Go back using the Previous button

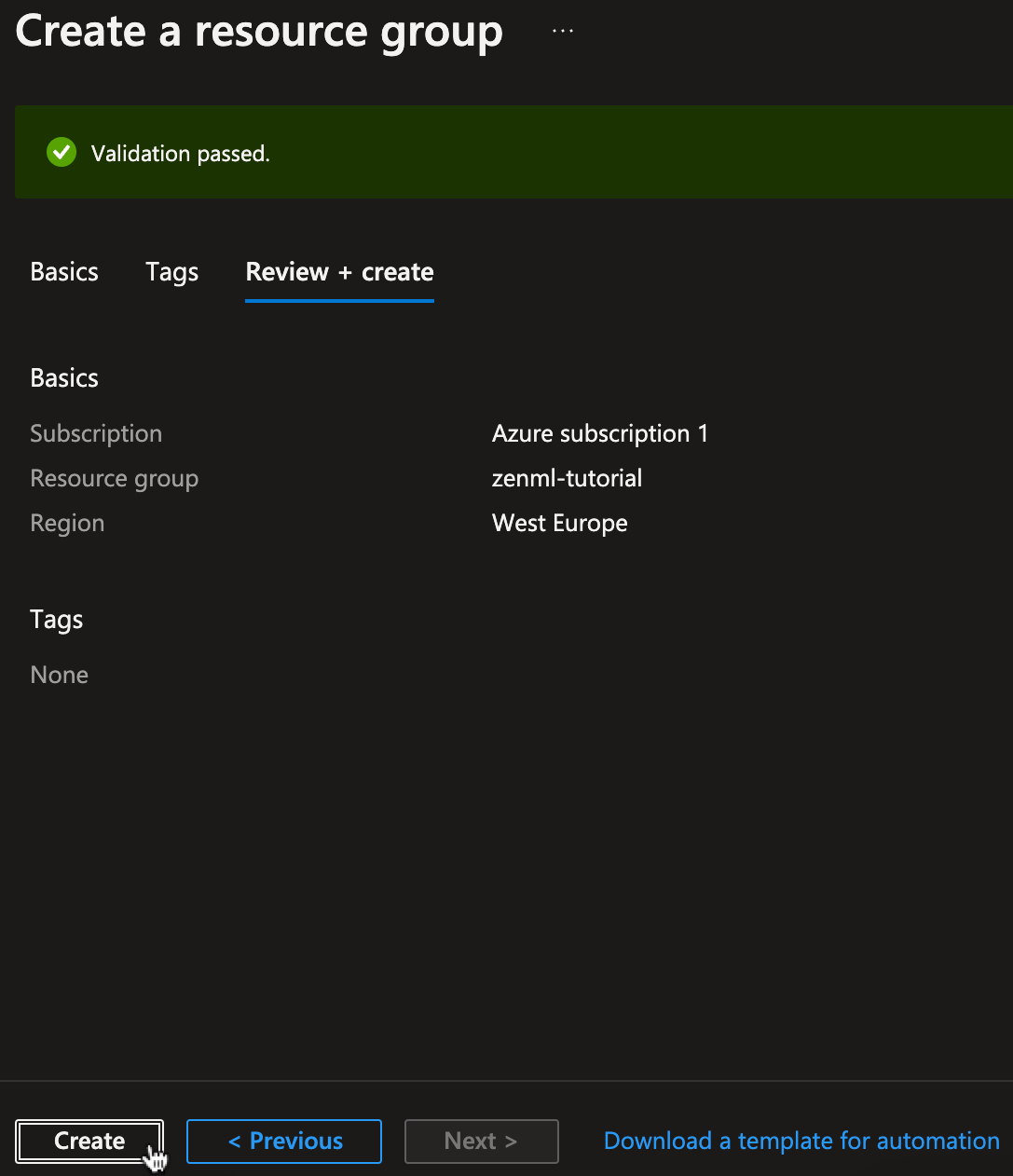click(284, 1142)
